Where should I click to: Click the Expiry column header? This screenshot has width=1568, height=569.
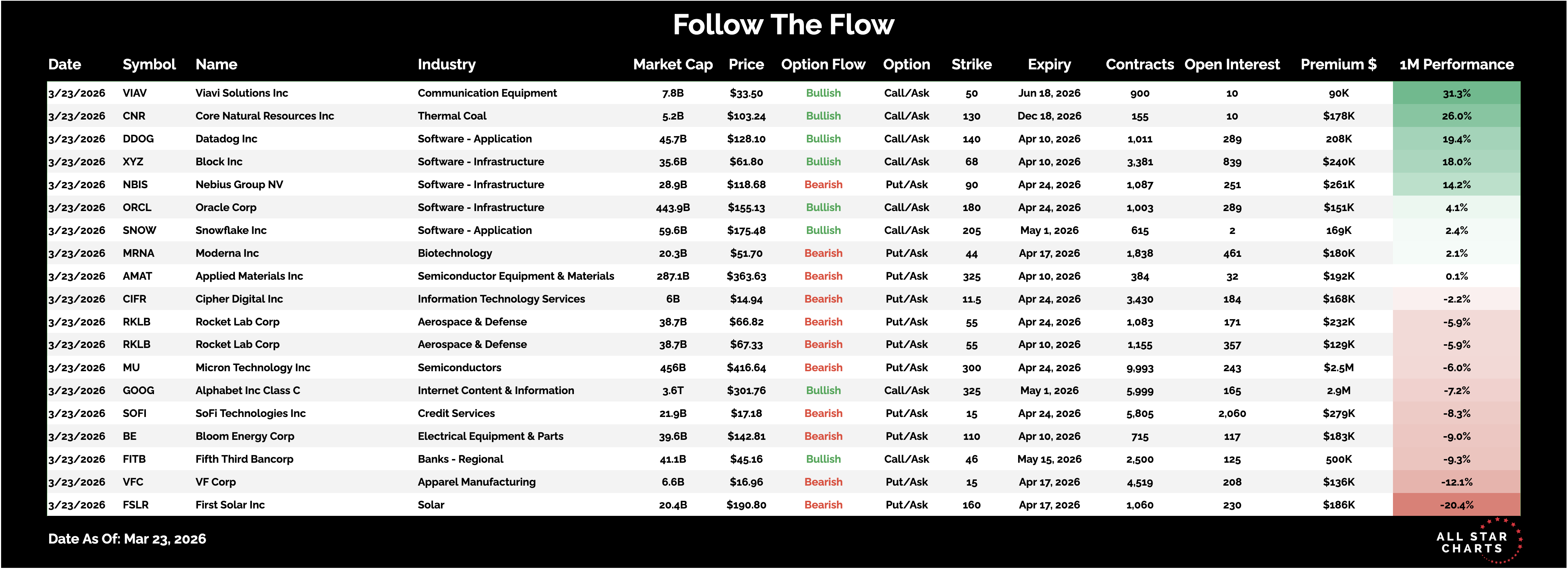[1049, 65]
